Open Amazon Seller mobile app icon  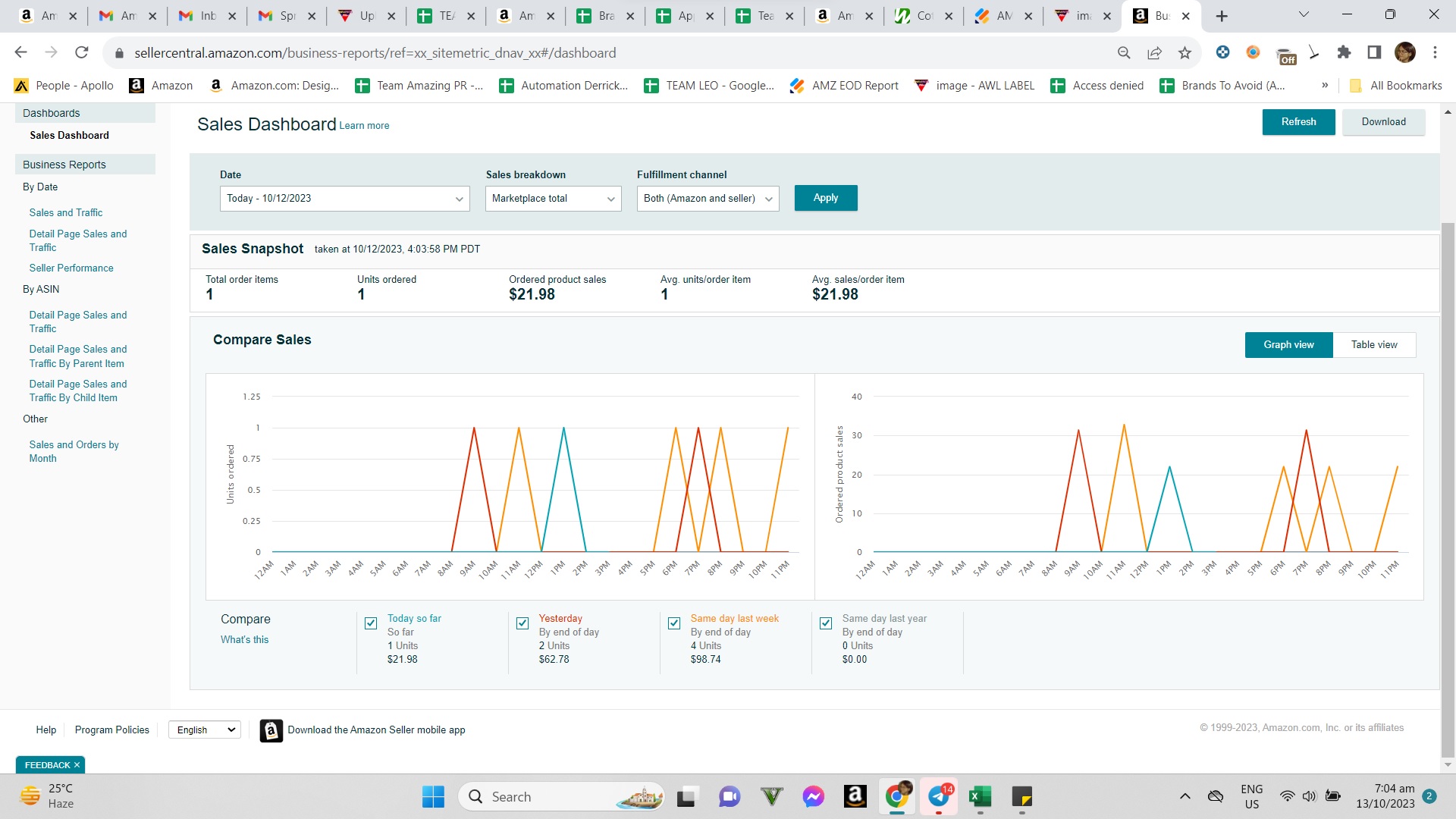pyautogui.click(x=271, y=730)
